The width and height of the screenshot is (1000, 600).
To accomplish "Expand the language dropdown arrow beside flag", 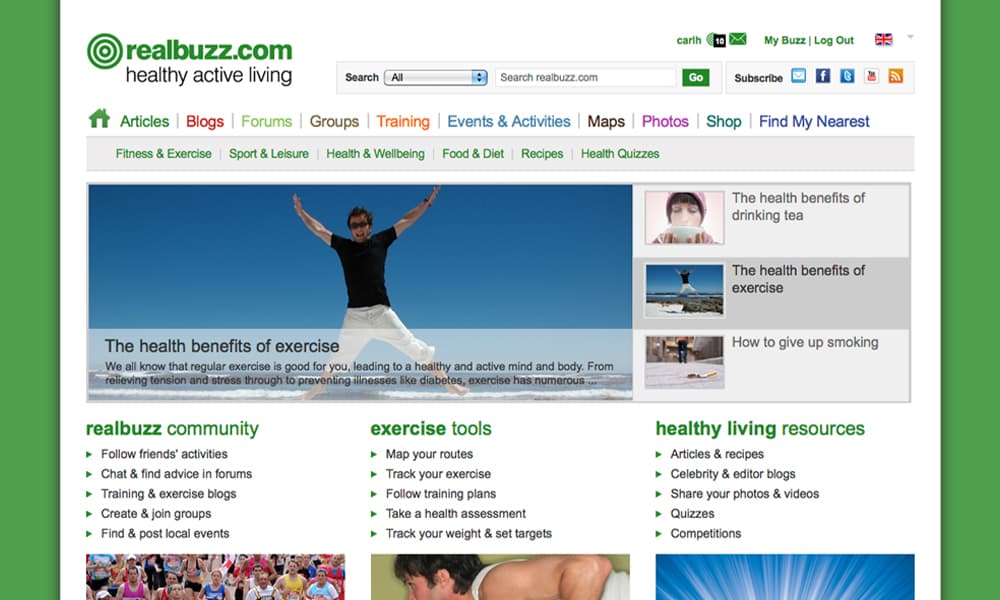I will (911, 37).
